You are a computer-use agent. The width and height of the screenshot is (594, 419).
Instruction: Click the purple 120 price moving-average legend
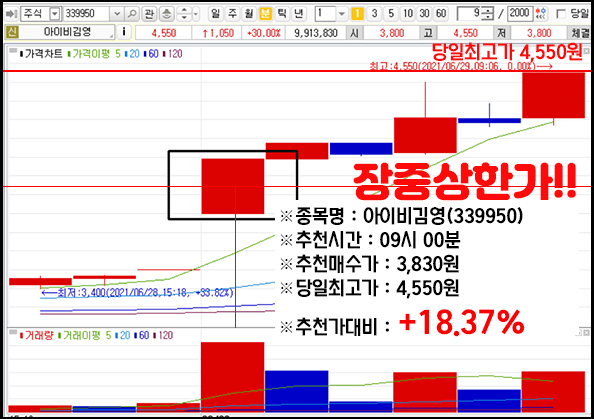[x=173, y=54]
